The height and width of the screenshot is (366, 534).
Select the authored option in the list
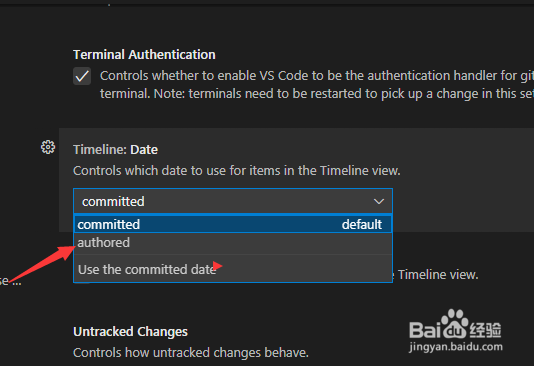(233, 243)
